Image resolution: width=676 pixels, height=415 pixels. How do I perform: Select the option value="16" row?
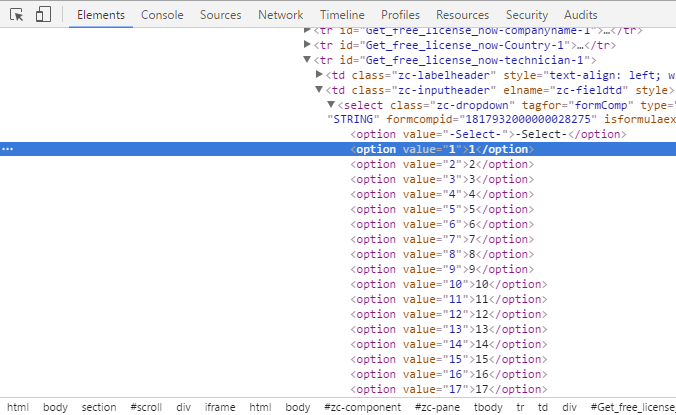pyautogui.click(x=449, y=374)
